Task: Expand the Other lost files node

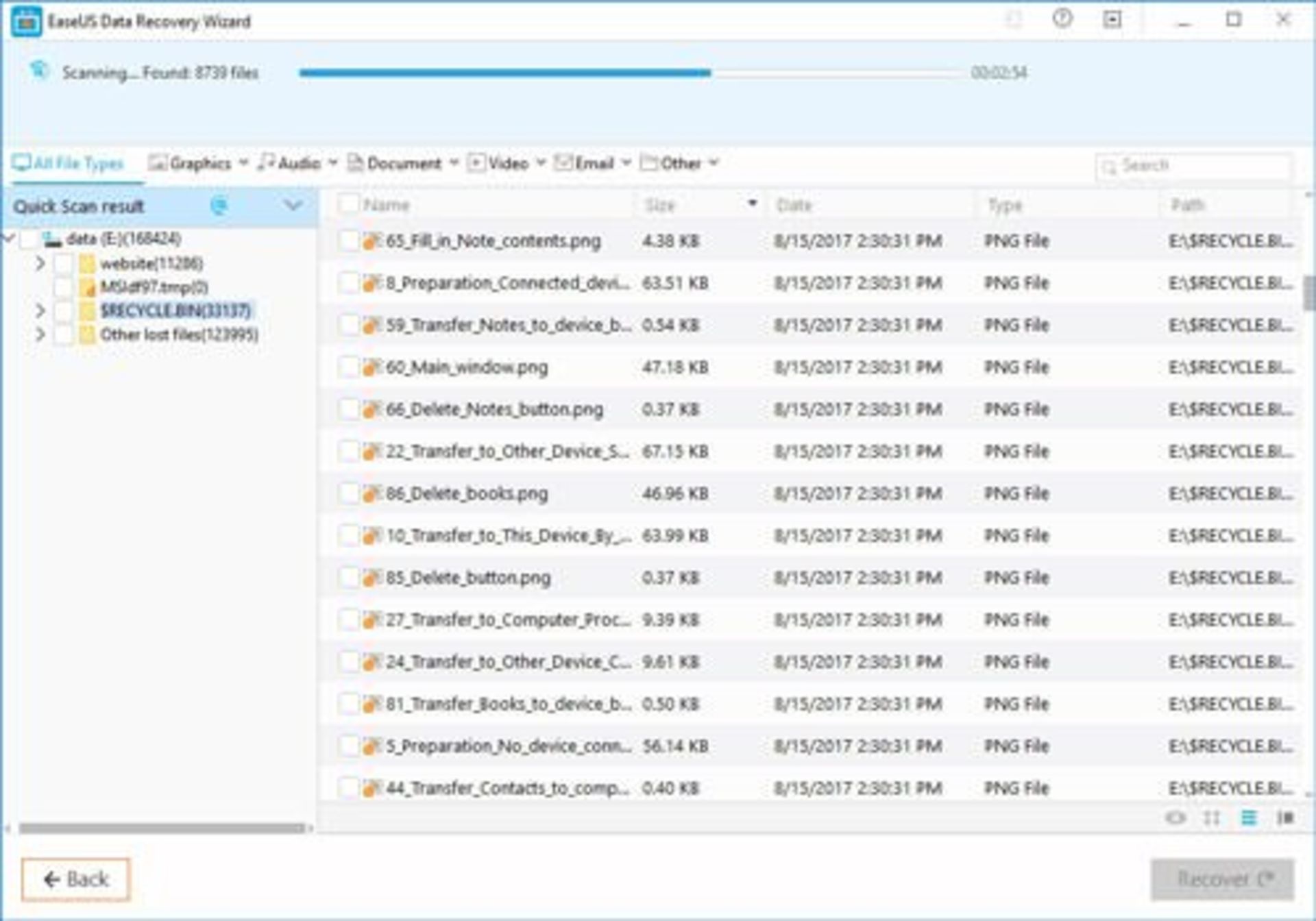Action: point(40,334)
